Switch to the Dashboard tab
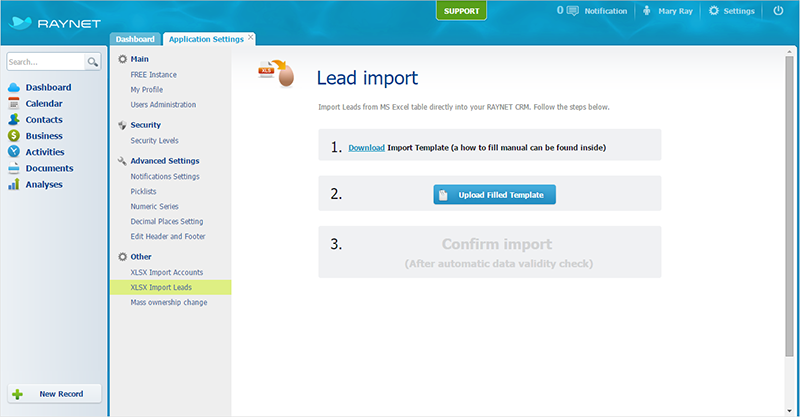 click(135, 39)
